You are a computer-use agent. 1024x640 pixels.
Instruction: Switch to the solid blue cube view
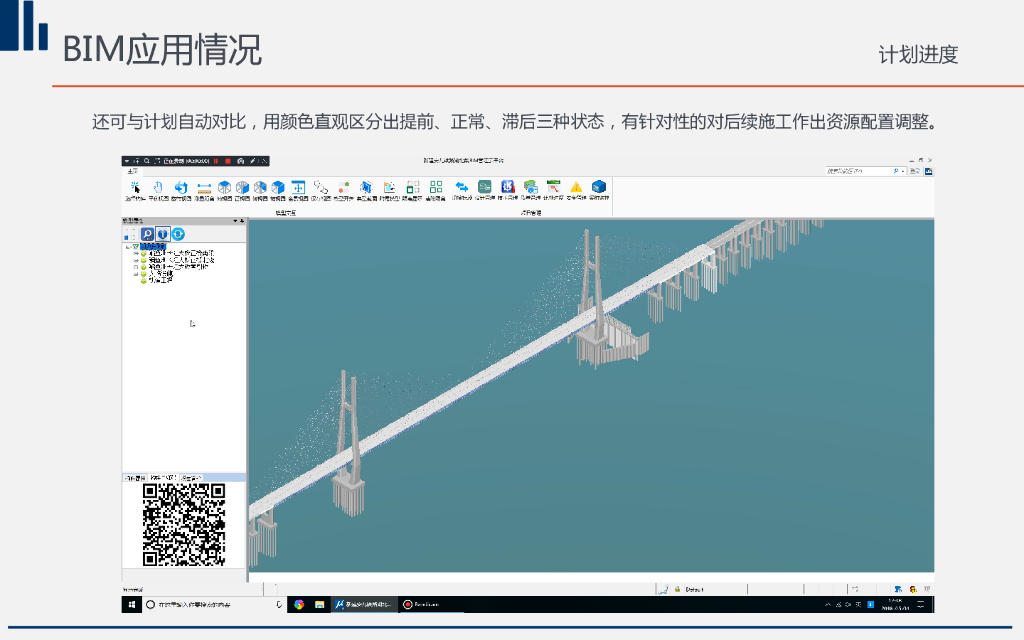(278, 187)
